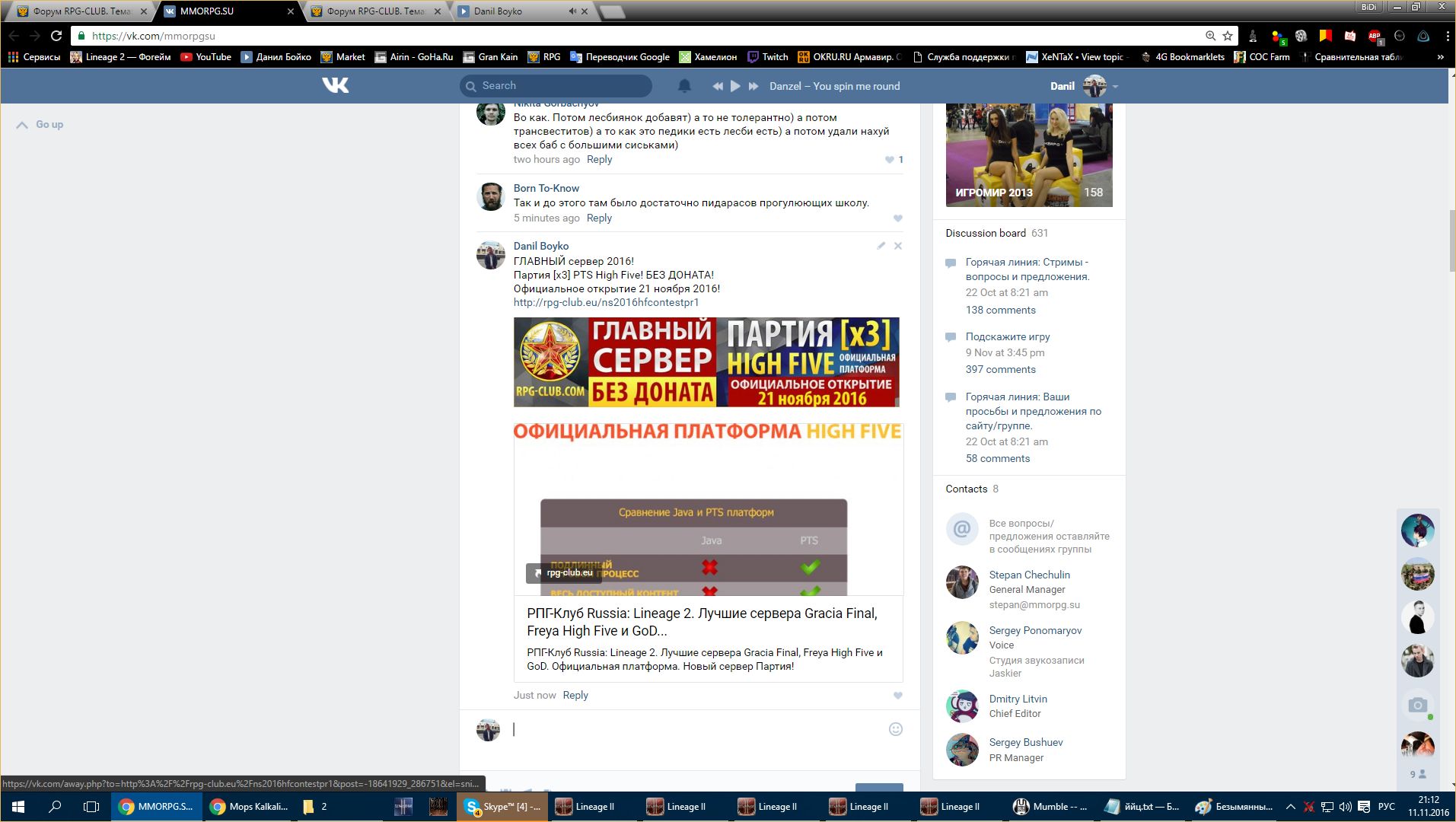Open Task View on taskbar

(x=91, y=807)
